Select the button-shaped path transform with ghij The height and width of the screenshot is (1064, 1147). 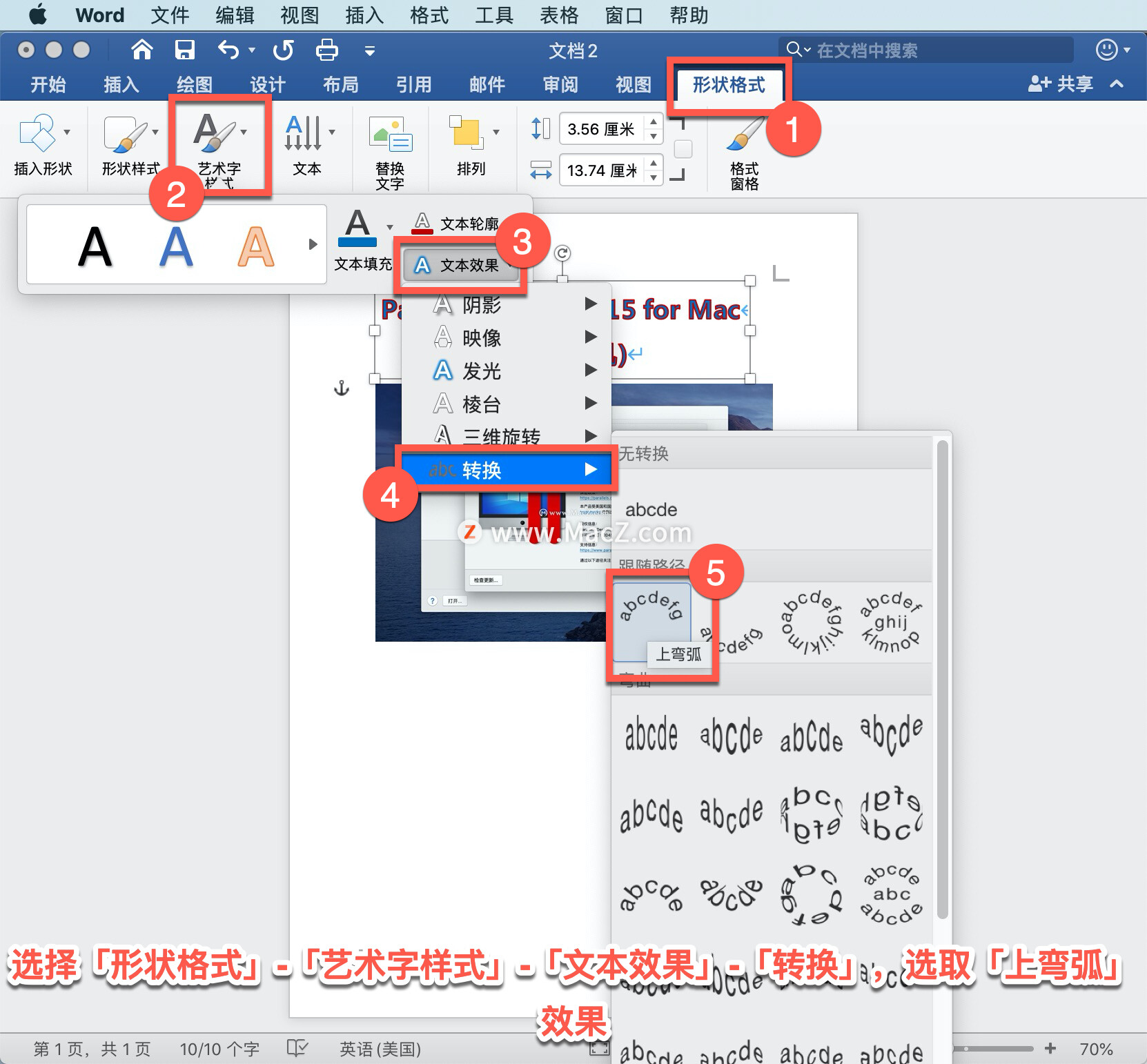coord(891,621)
